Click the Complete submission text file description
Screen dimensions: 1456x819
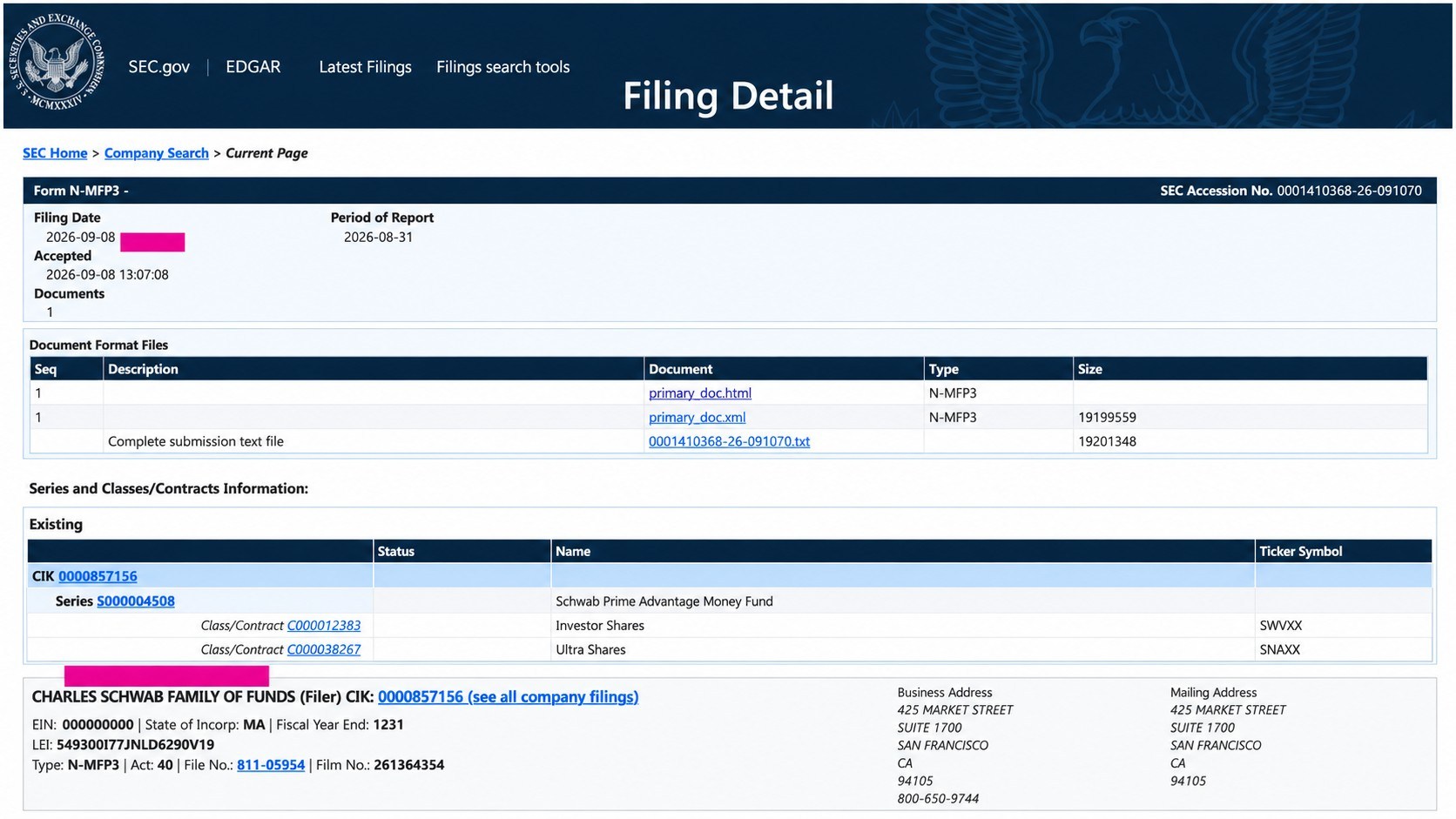coord(196,441)
